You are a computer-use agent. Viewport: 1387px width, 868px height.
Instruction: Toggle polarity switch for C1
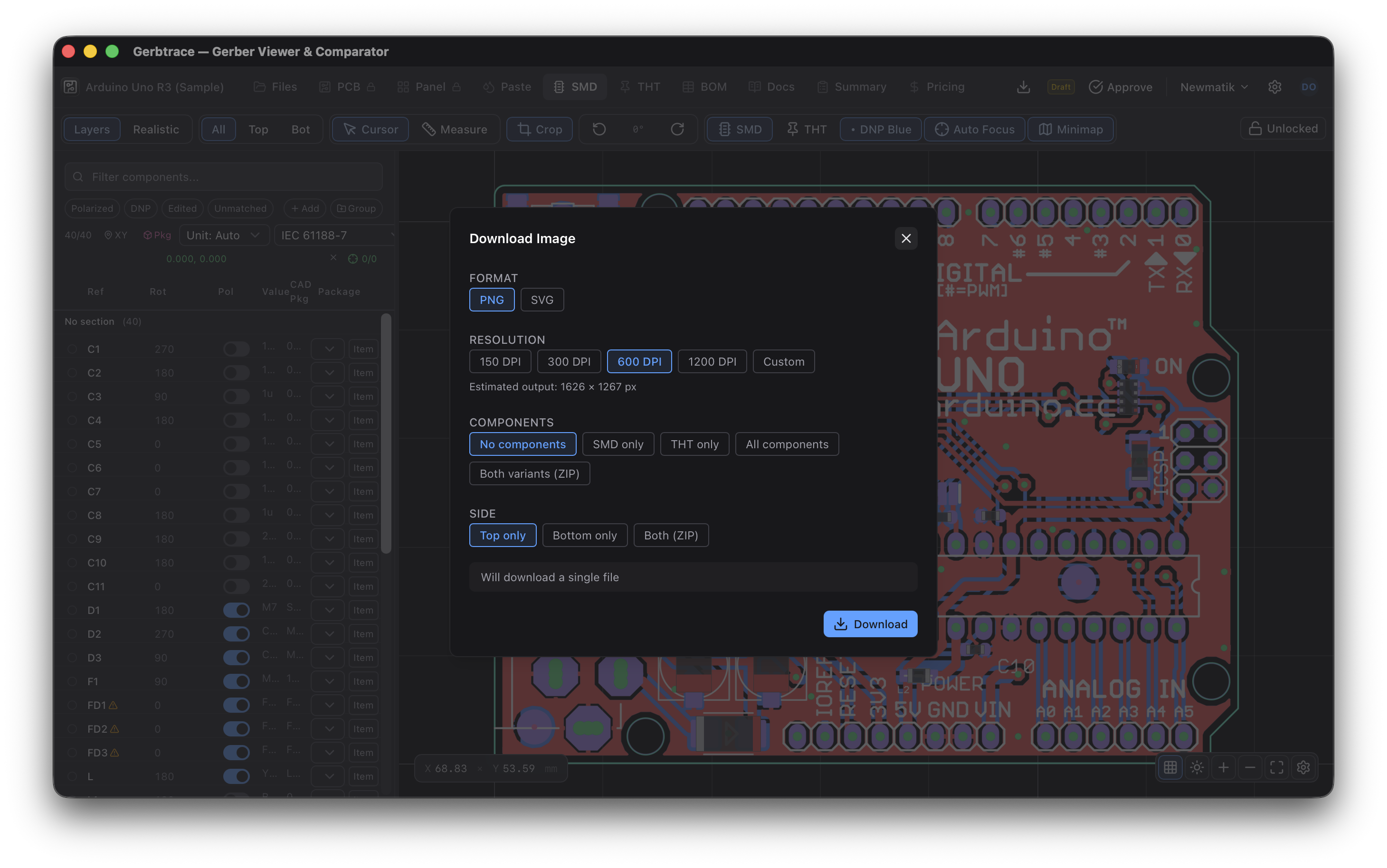pos(236,349)
